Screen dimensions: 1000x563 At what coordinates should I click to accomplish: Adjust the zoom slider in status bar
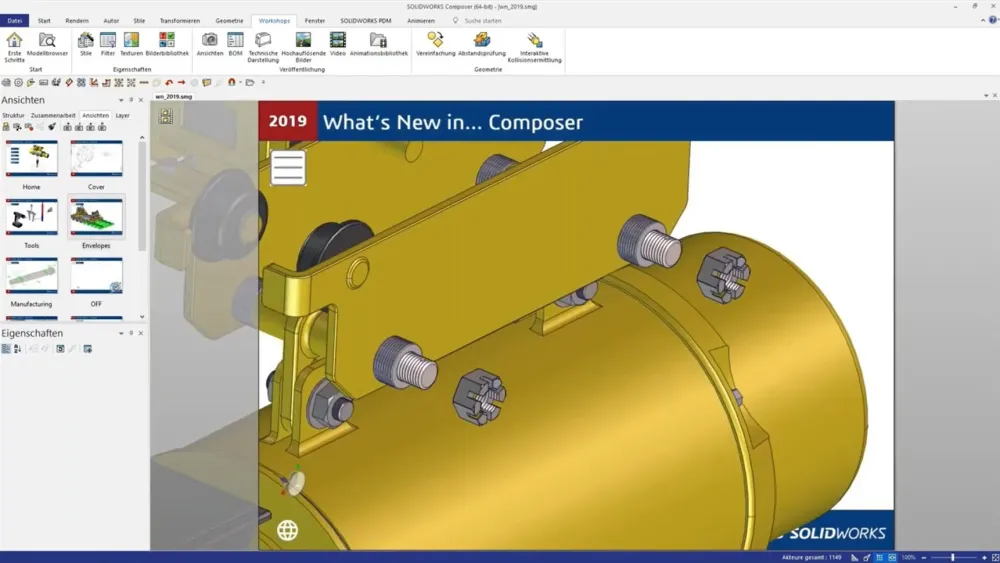pos(953,557)
